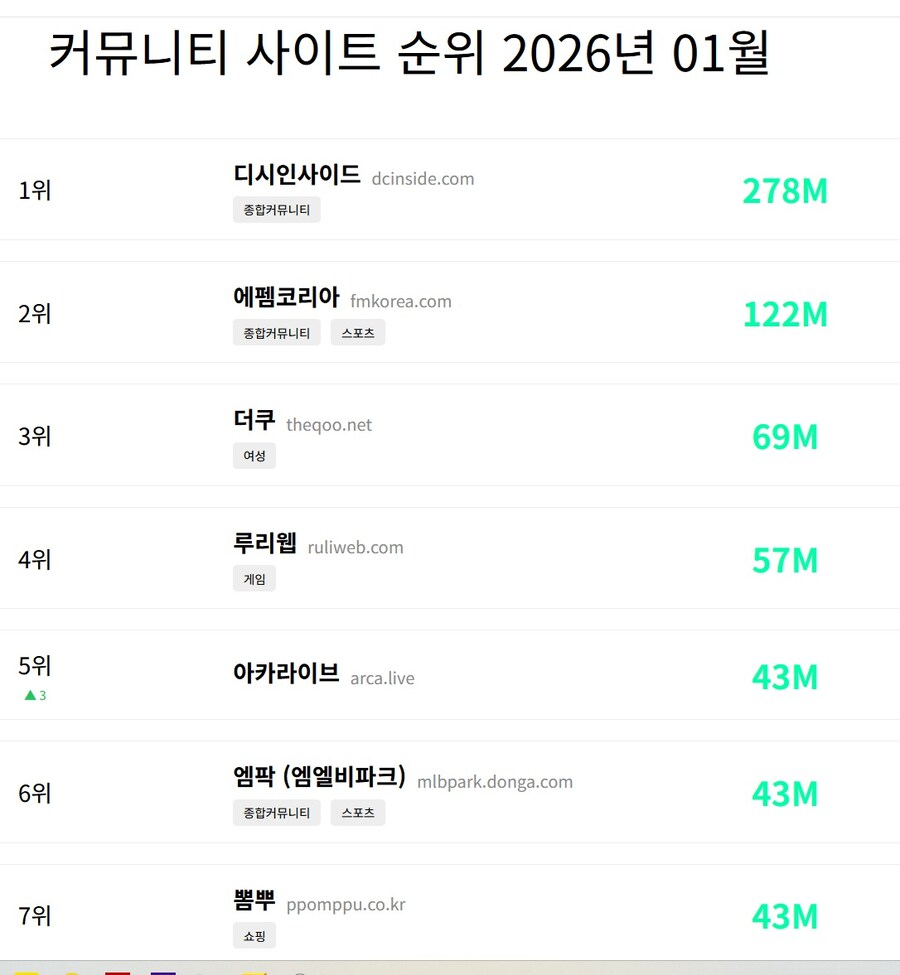Select the 여성 tag under 더쿠
This screenshot has width=900, height=975.
click(x=254, y=456)
